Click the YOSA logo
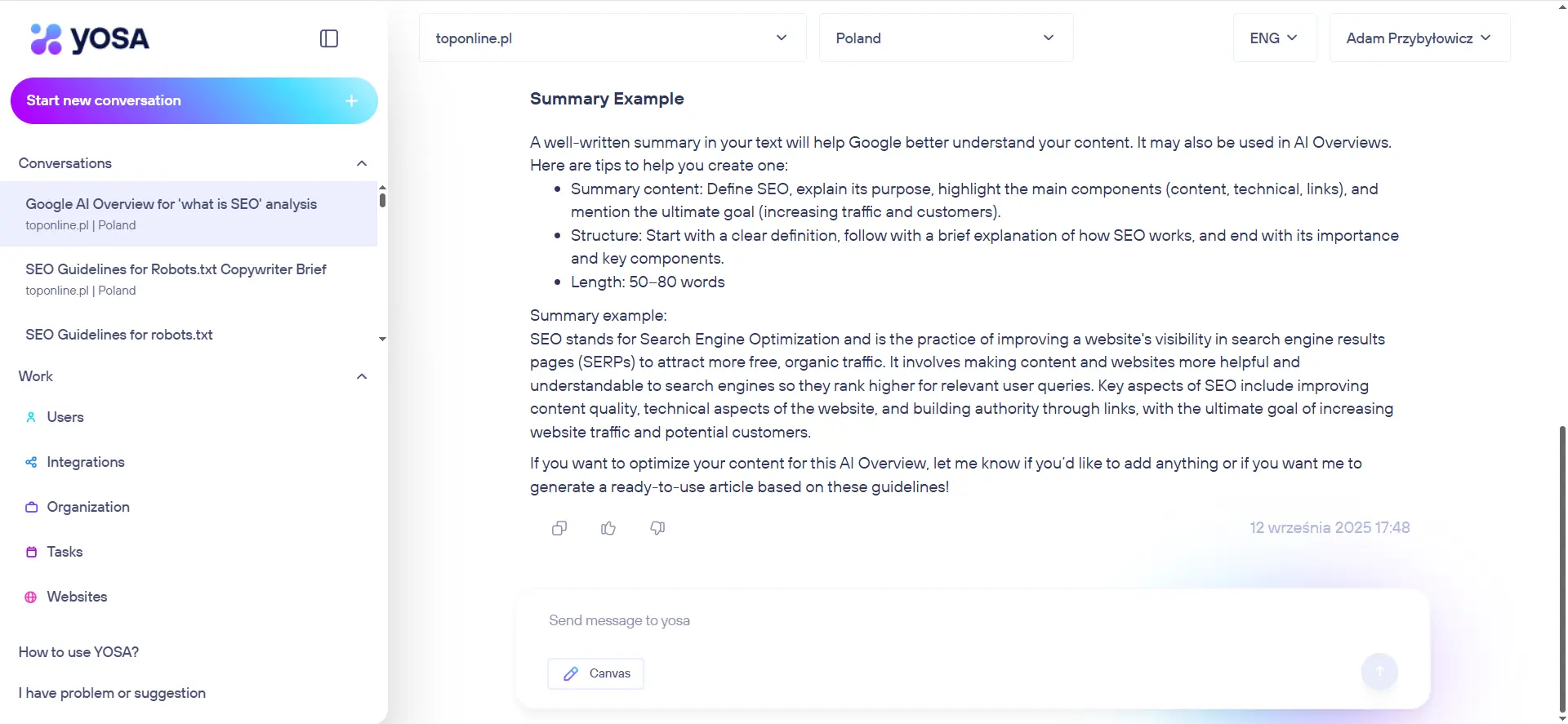Image resolution: width=1568 pixels, height=724 pixels. click(x=90, y=38)
